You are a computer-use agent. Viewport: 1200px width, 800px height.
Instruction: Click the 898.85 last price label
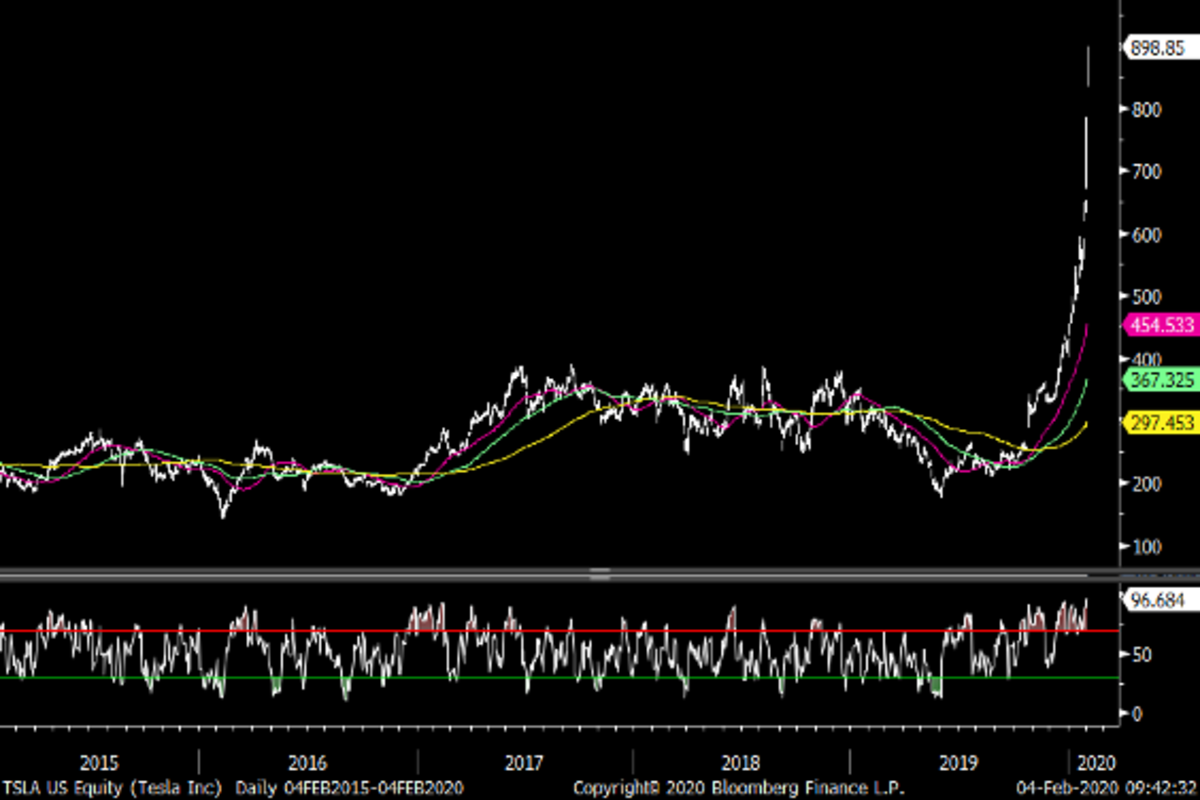point(1160,47)
